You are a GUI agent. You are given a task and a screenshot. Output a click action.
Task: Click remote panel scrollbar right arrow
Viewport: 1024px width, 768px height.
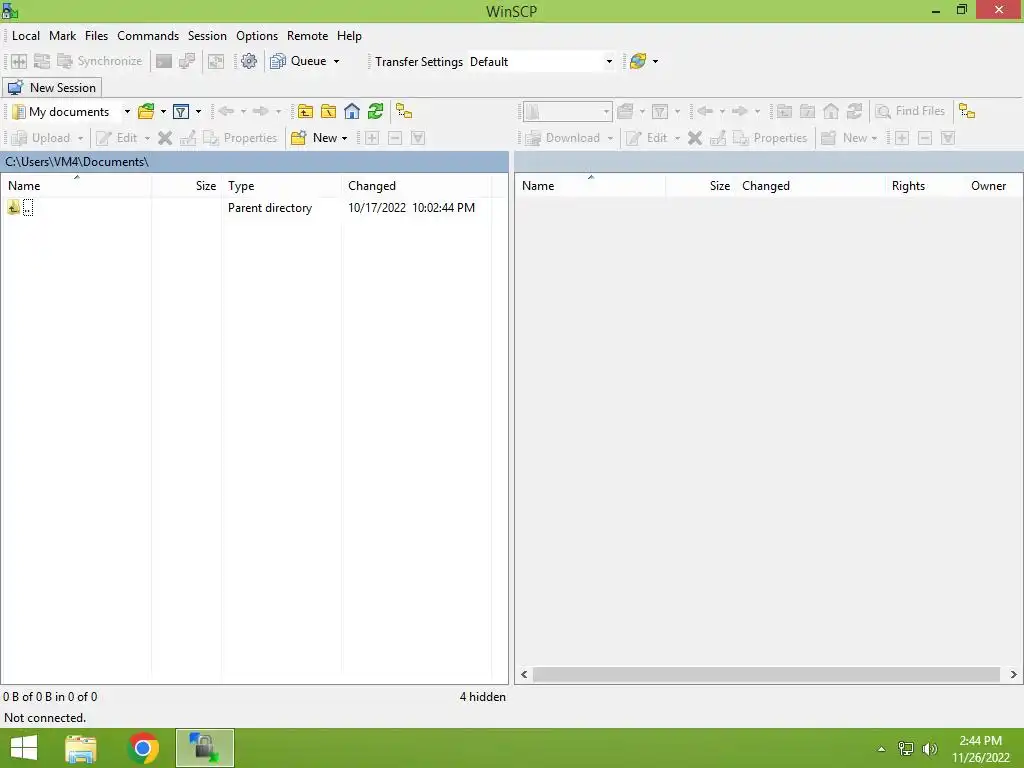pyautogui.click(x=1014, y=675)
